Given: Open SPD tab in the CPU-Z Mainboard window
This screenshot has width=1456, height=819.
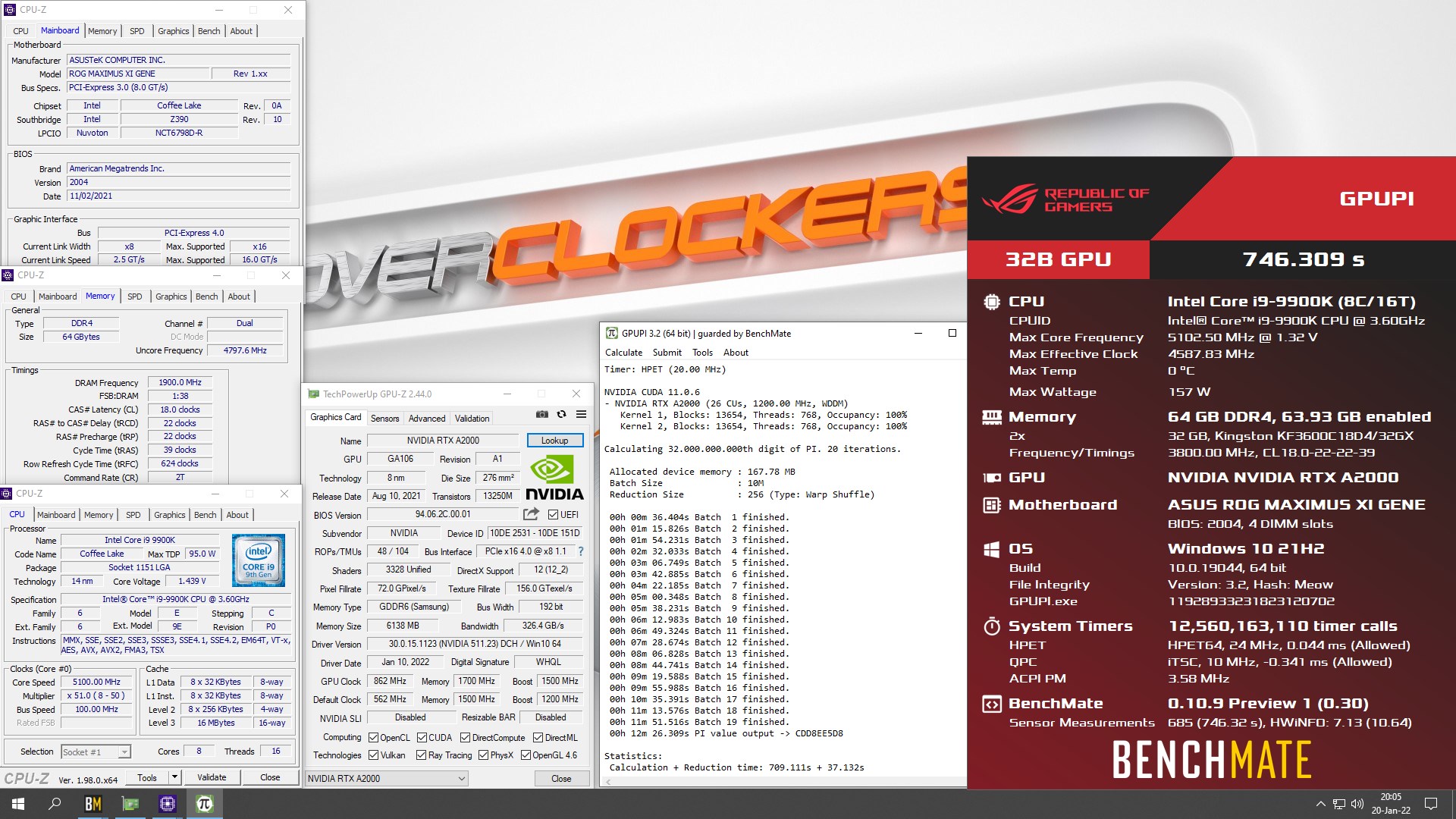Looking at the screenshot, I should [x=136, y=31].
